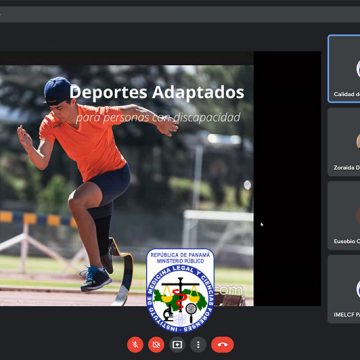Select the IMELCF participant tile
Screen dimensions: 360x360
[344, 289]
